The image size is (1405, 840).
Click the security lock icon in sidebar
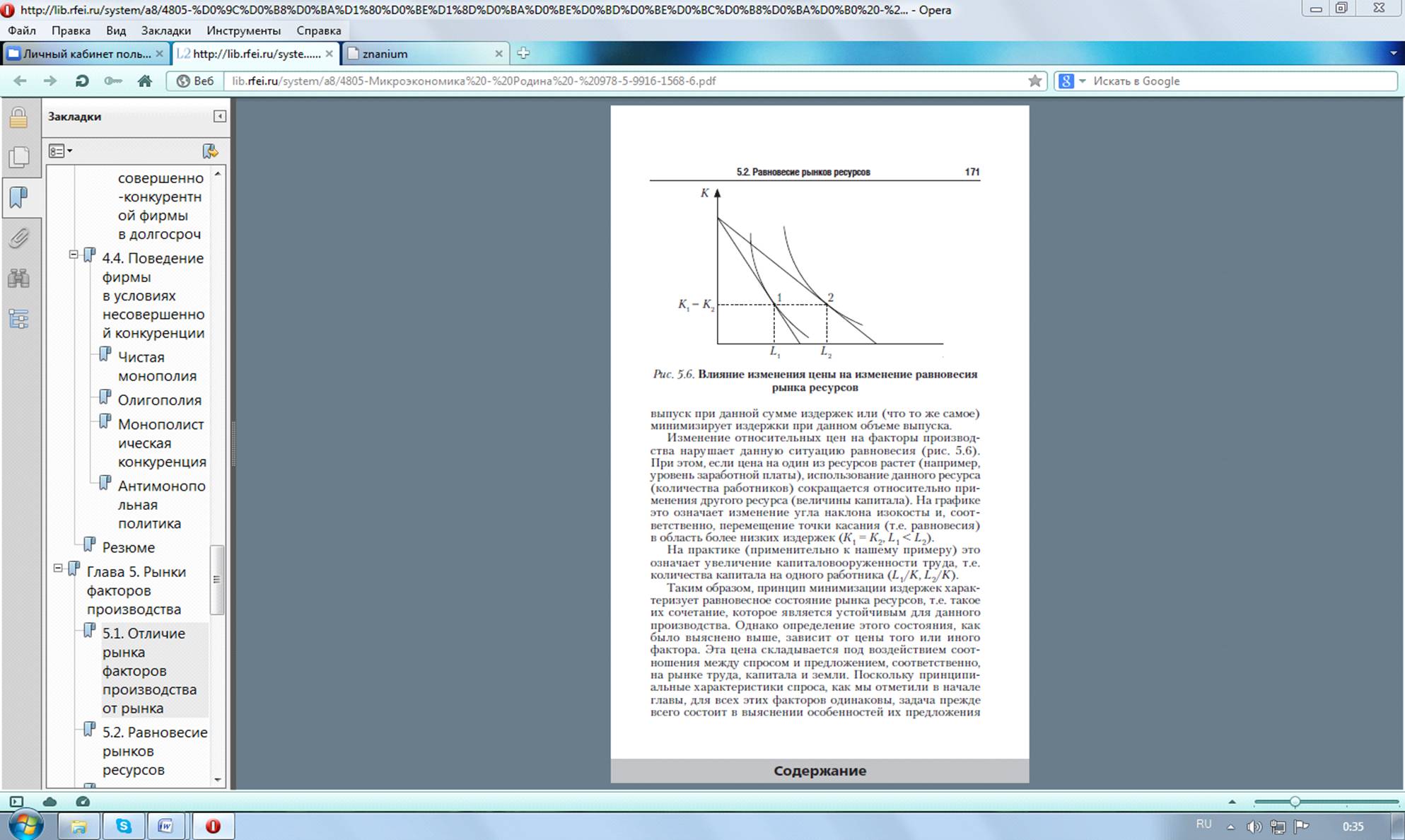pos(19,117)
